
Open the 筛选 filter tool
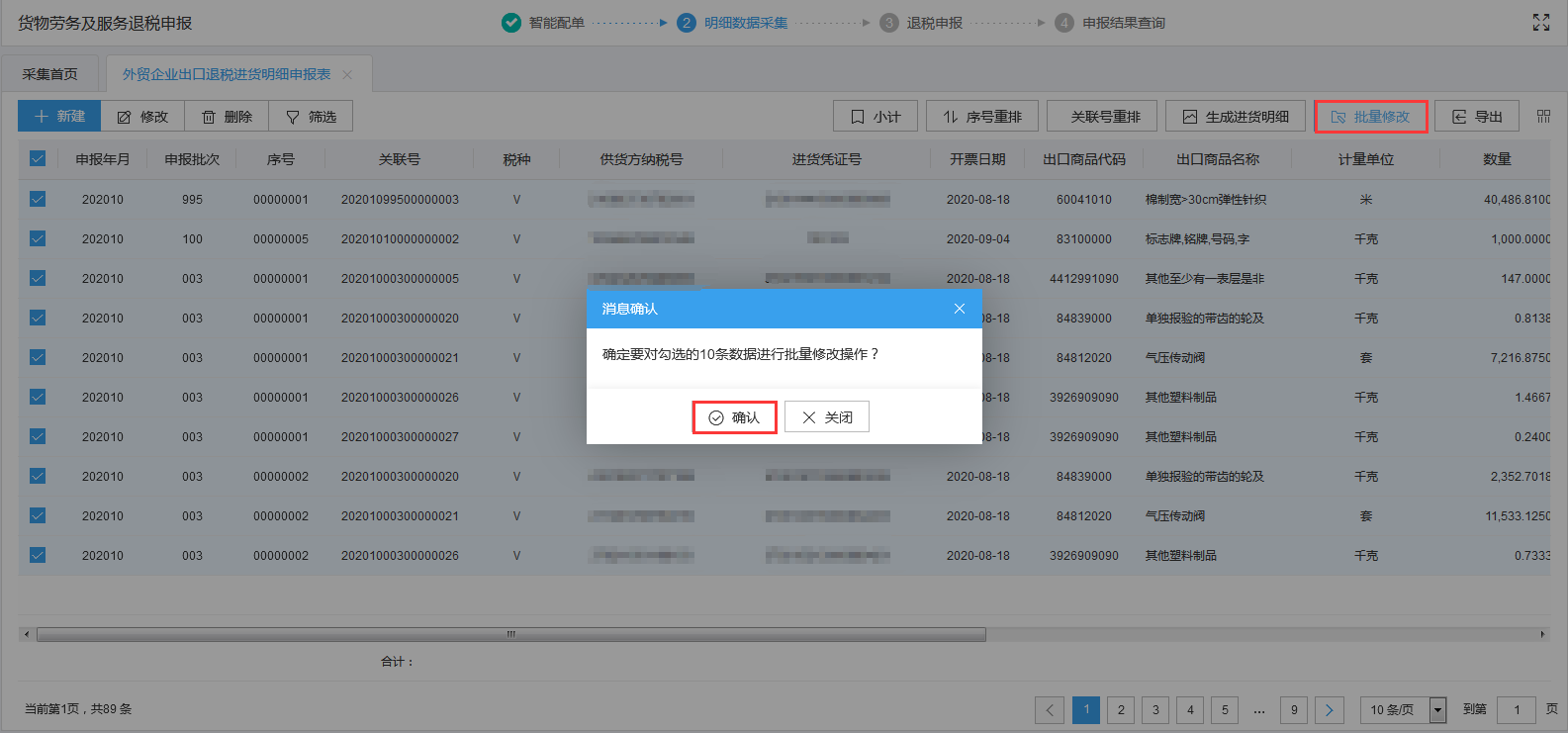click(311, 117)
